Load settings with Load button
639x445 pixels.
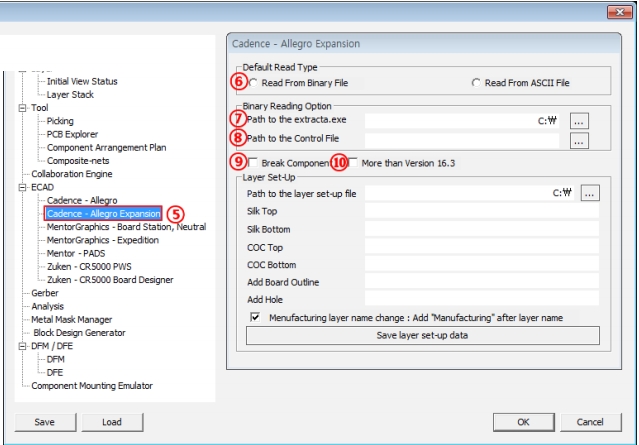112,422
